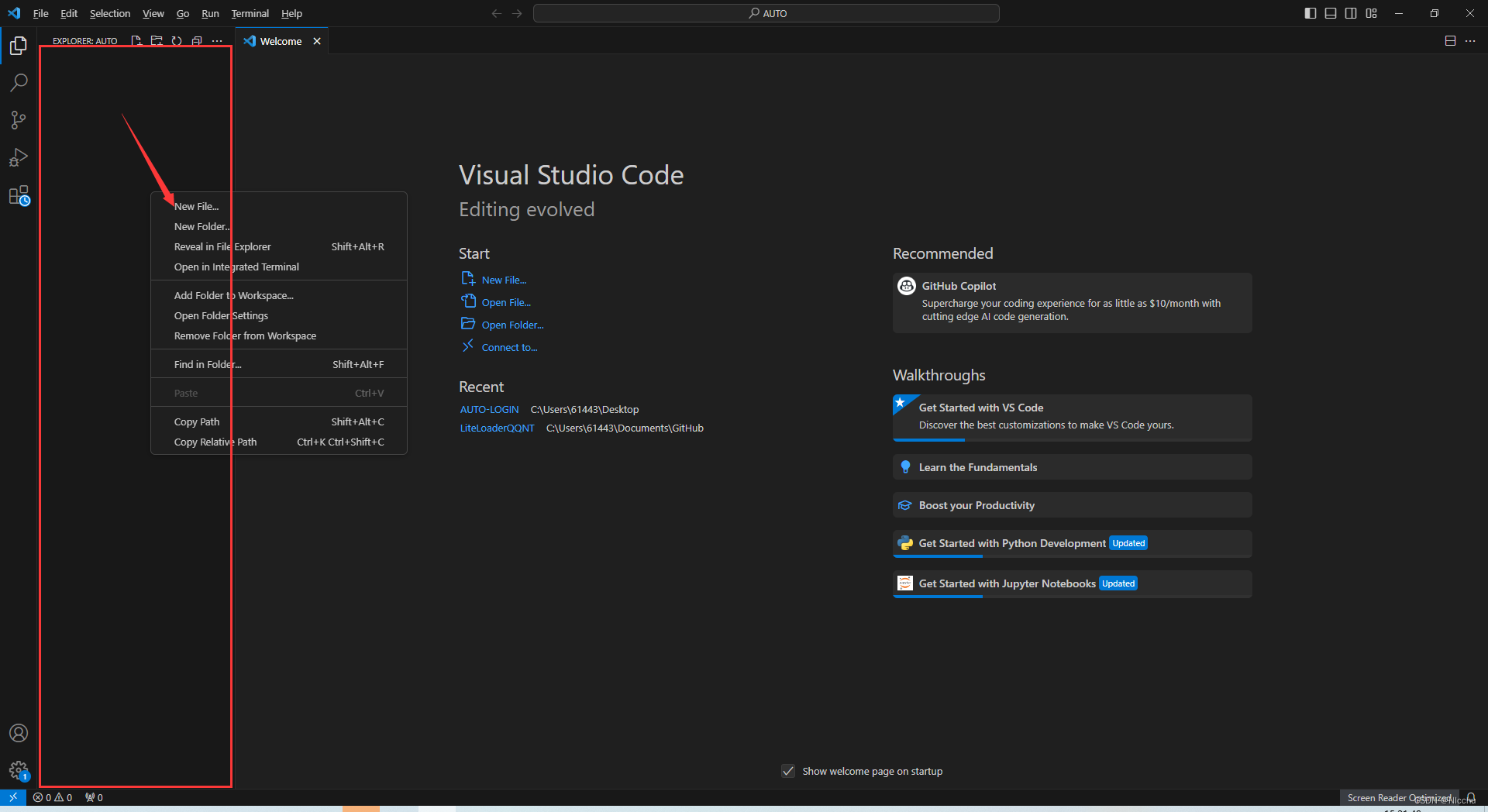Collapse folders in Explorer via collapse-all icon
Viewport: 1488px width, 812px height.
pos(197,41)
